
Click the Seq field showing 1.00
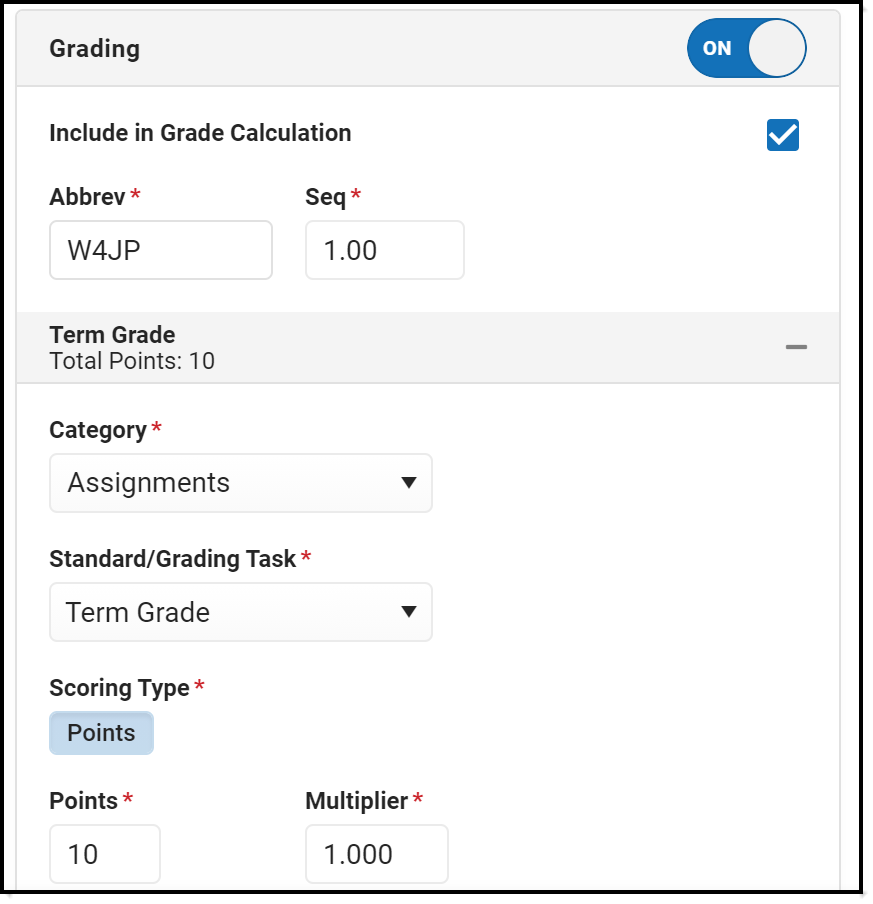coord(384,250)
